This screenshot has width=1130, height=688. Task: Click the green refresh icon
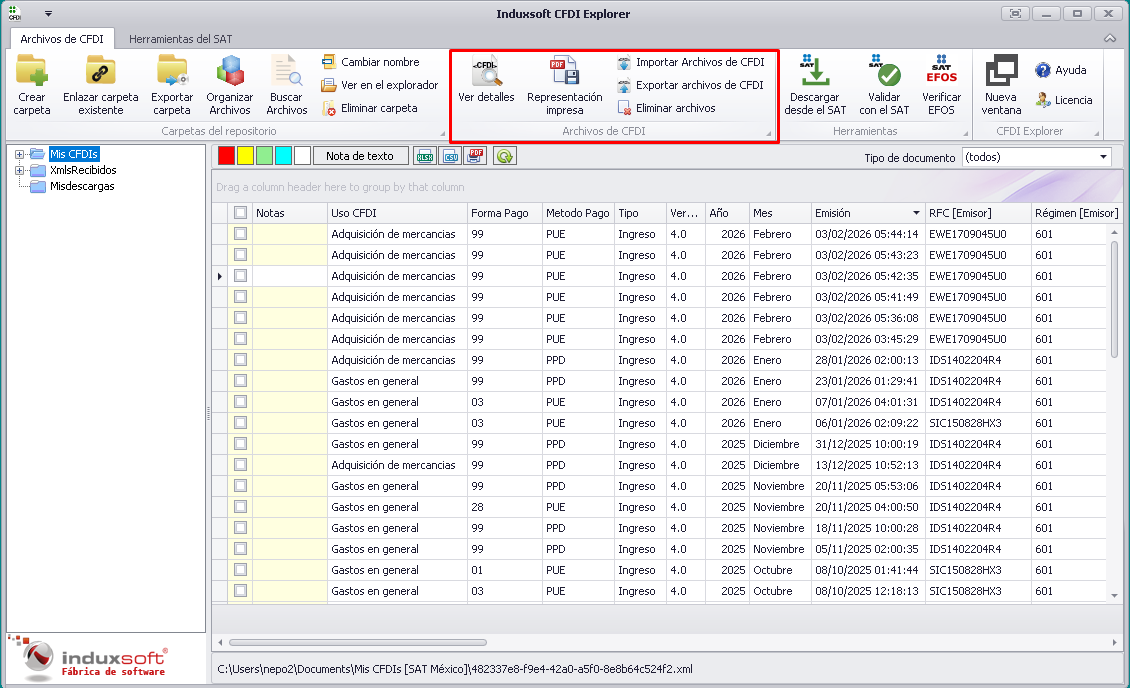point(505,156)
